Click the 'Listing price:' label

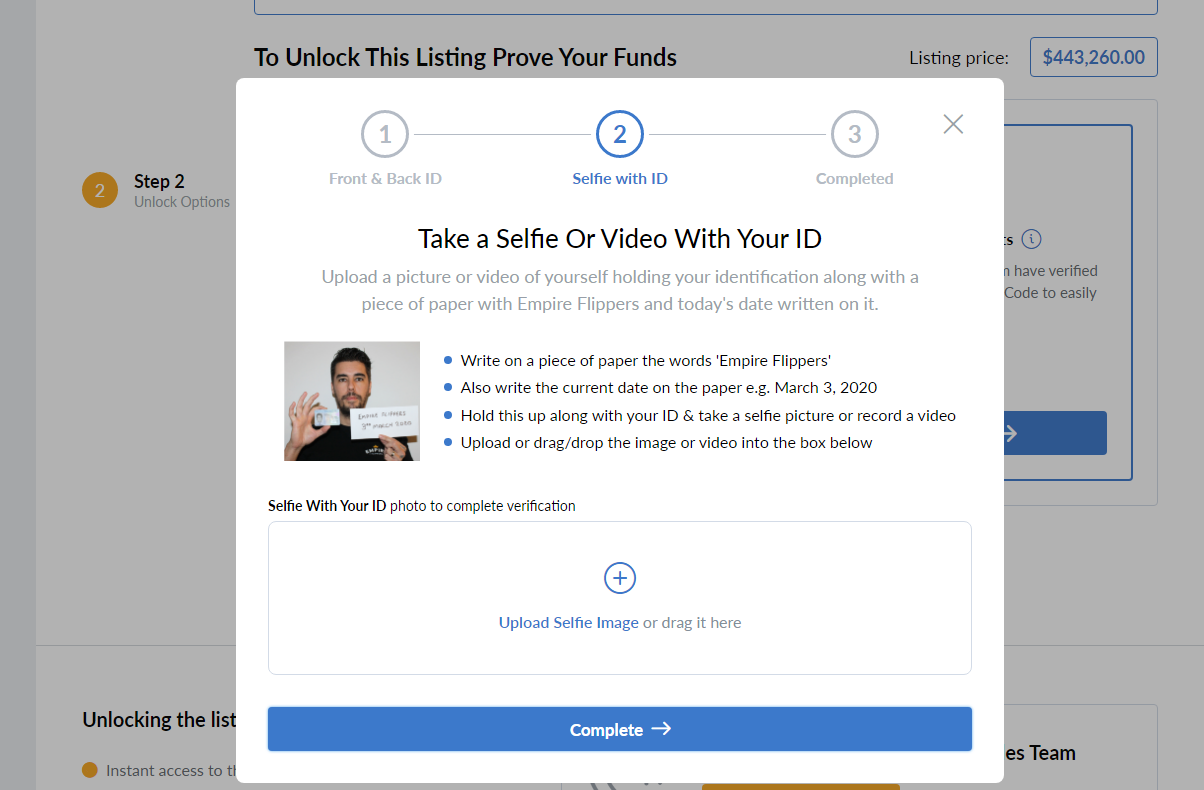click(x=959, y=58)
